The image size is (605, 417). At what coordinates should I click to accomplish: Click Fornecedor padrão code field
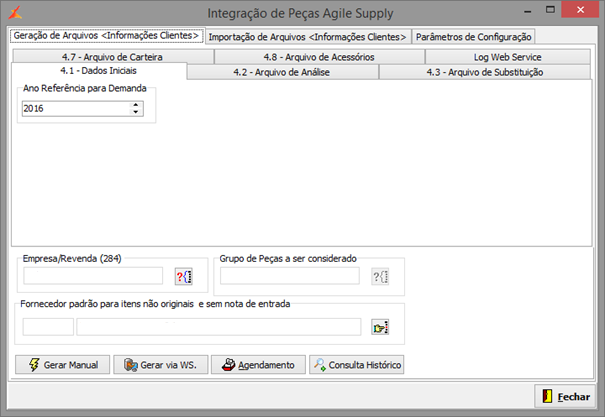[48, 327]
